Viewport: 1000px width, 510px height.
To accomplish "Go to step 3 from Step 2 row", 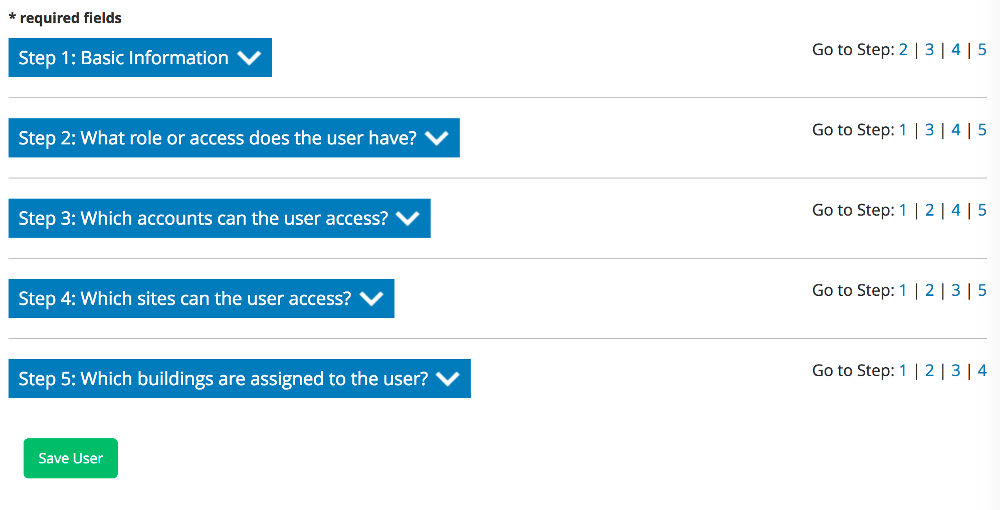I will coord(929,129).
